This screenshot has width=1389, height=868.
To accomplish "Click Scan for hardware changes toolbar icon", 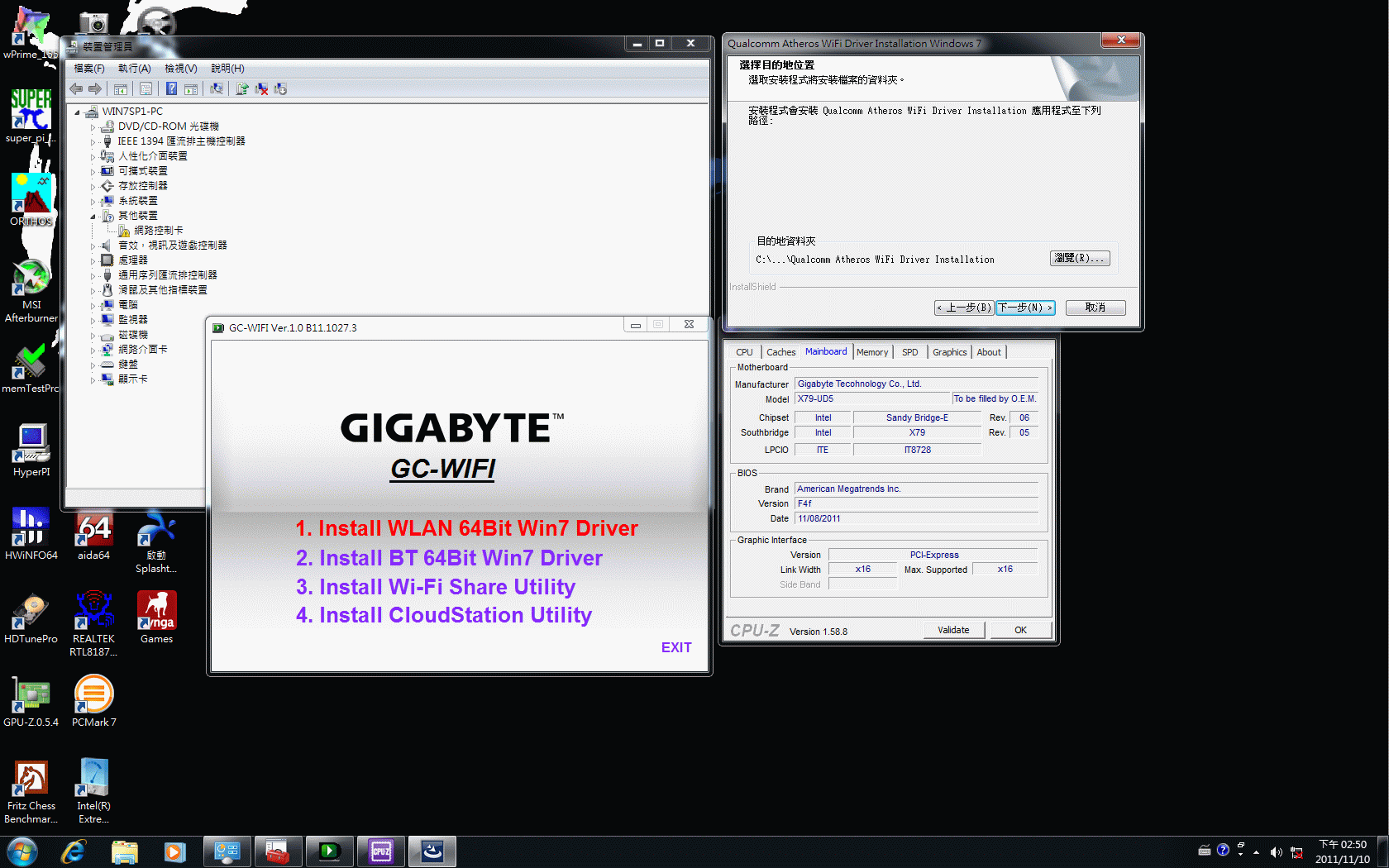I will 217,88.
